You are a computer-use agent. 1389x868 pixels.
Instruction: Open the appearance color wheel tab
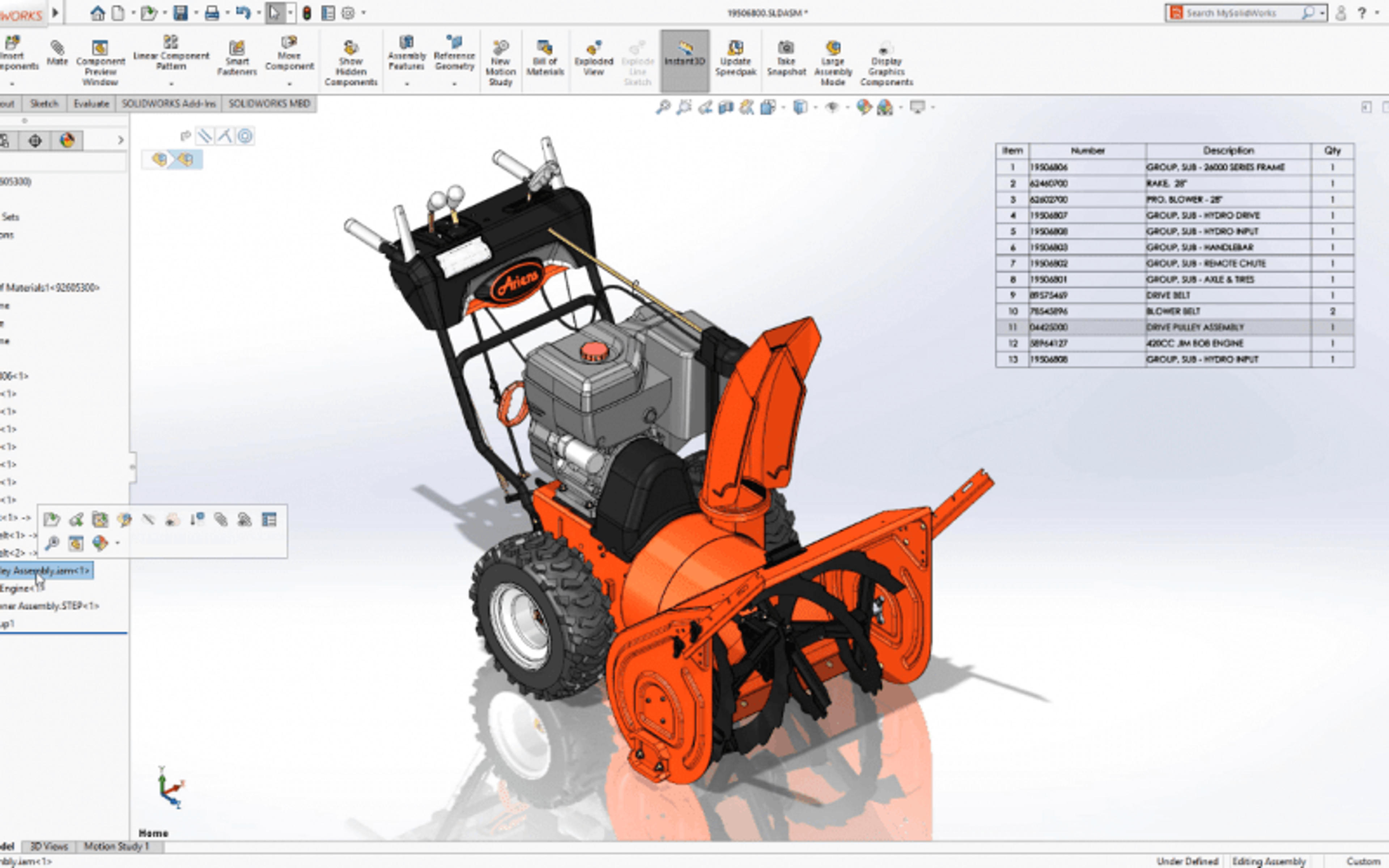pyautogui.click(x=67, y=140)
